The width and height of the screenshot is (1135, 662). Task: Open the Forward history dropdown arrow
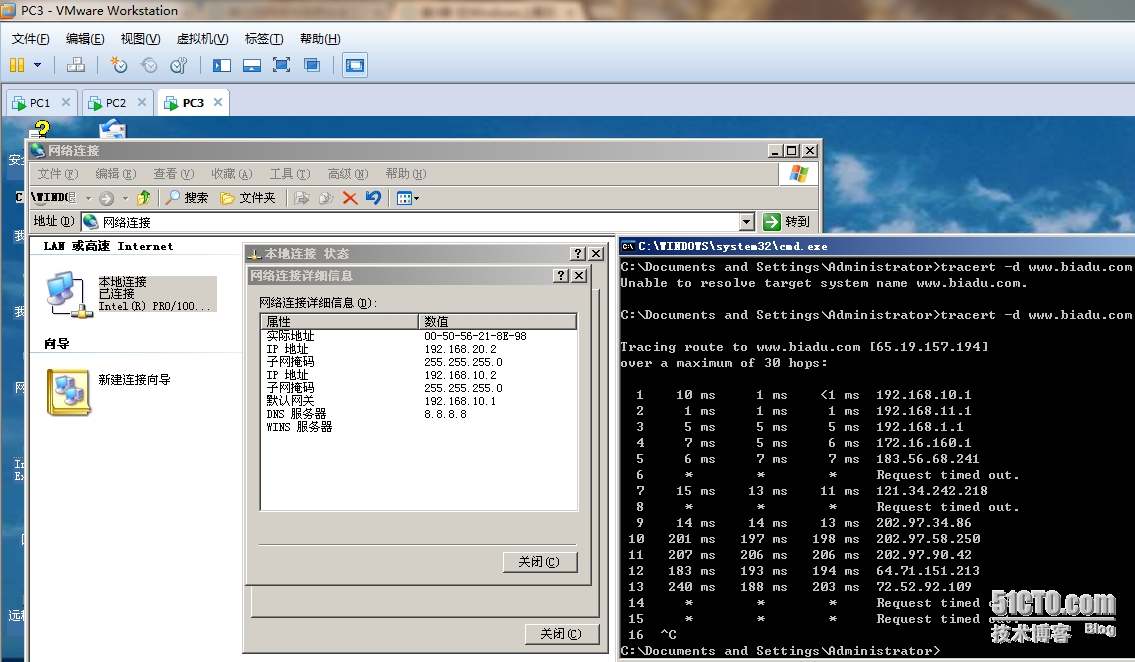pyautogui.click(x=125, y=198)
